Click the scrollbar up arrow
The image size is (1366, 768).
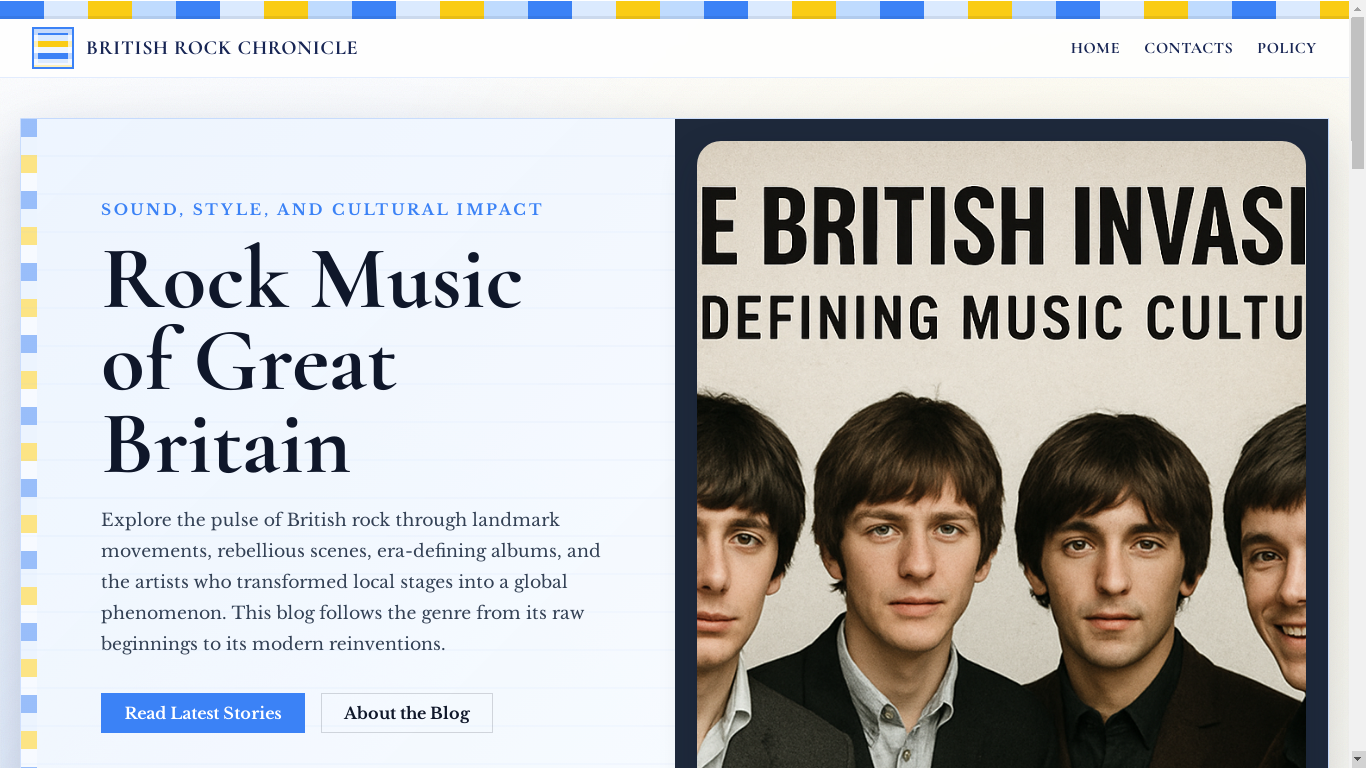1357,8
